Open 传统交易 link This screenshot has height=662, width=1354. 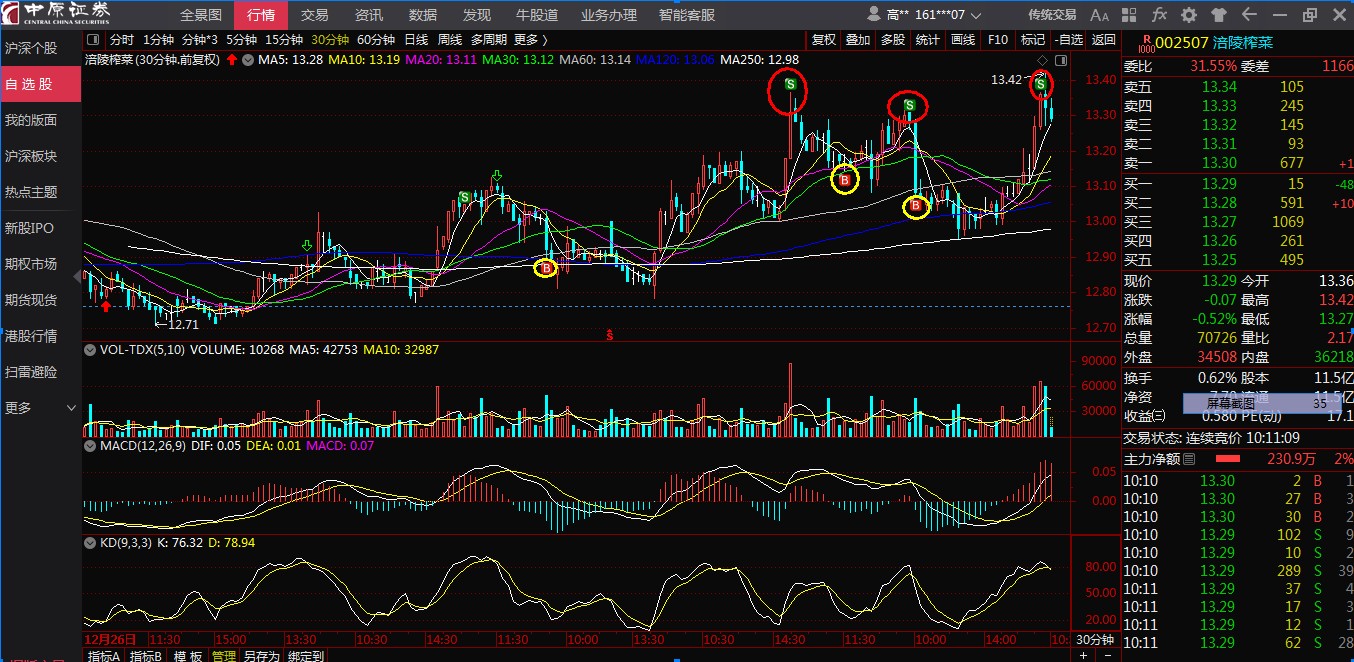(1052, 15)
